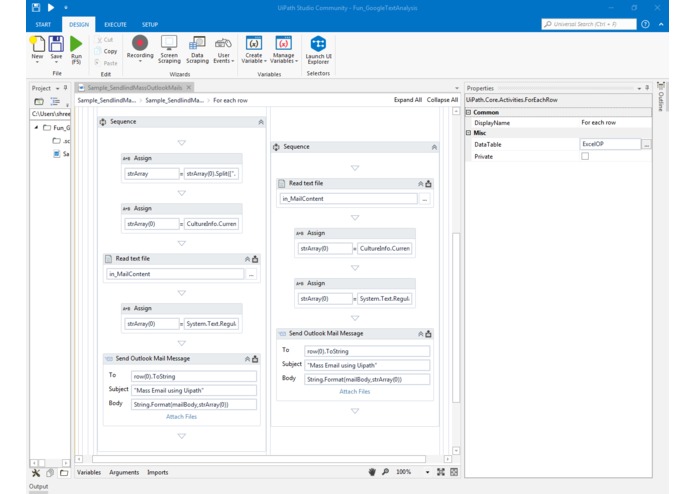This screenshot has height=494, width=695.
Task: Click the Library copy icon at bottom left
Action: (50, 473)
